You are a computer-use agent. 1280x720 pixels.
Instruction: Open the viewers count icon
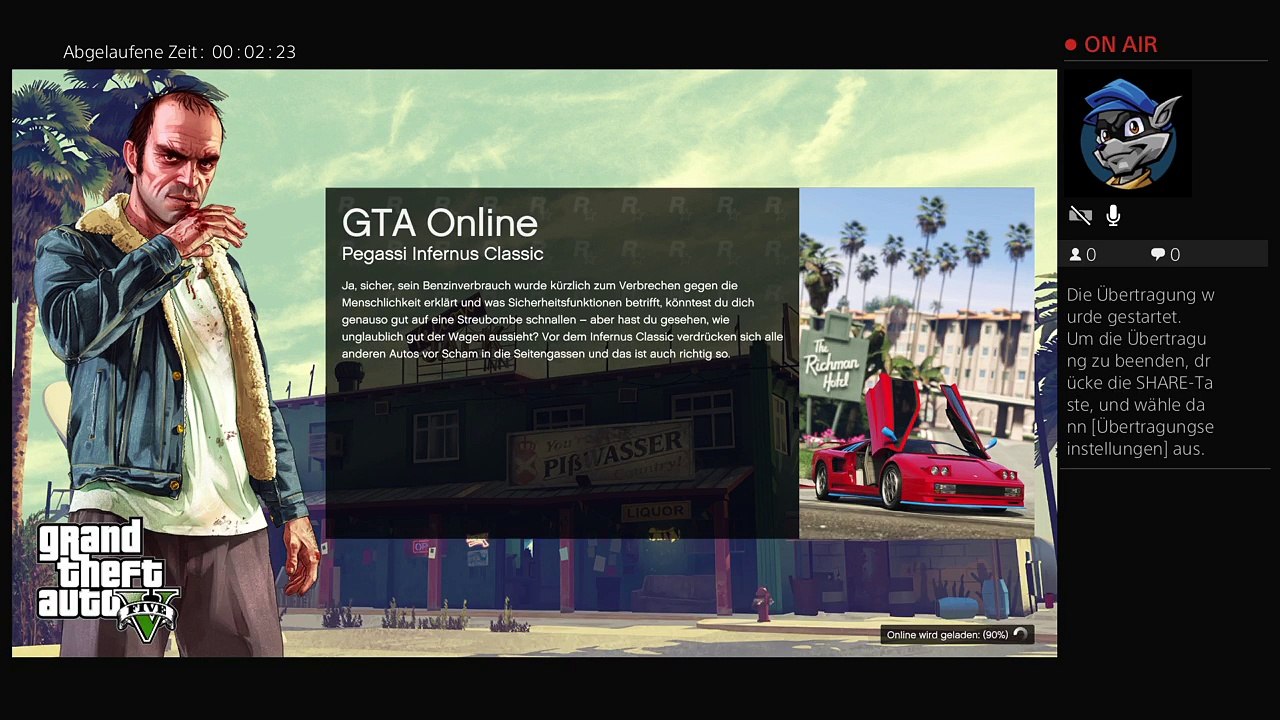pos(1076,255)
